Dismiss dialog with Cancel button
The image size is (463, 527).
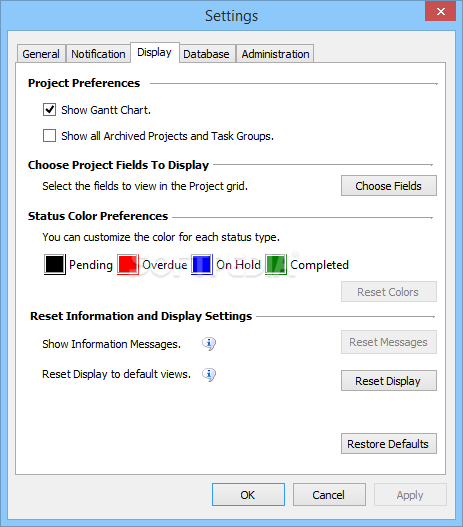(x=329, y=495)
